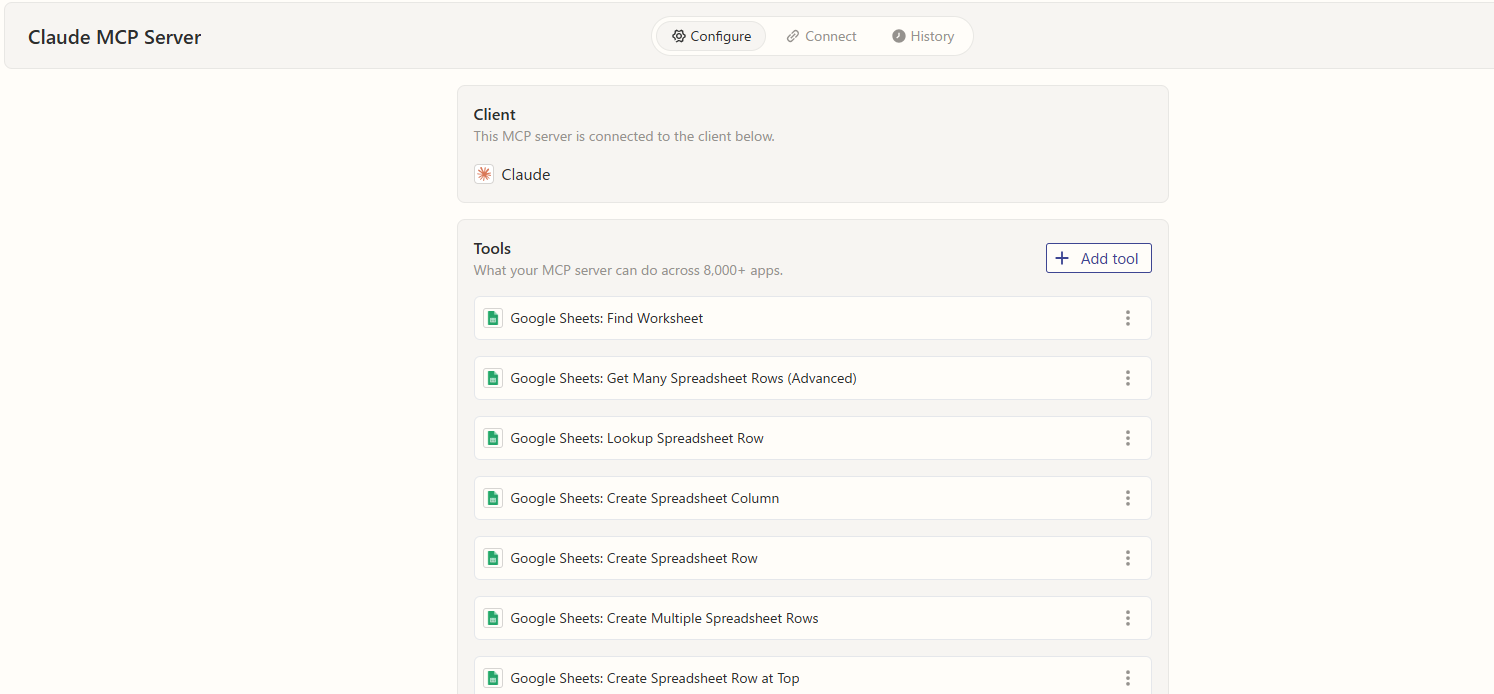Click the Client section heading
This screenshot has width=1494, height=694.
(495, 114)
